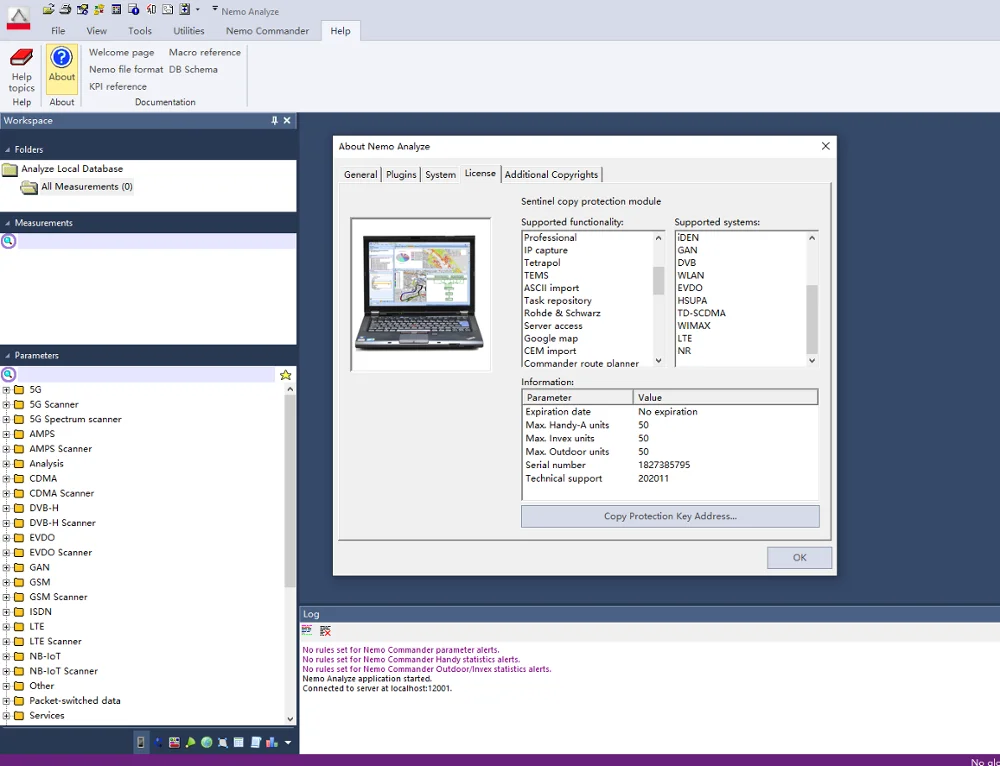Switch to the General tab in About dialog
The image size is (1000, 766).
pyautogui.click(x=360, y=175)
